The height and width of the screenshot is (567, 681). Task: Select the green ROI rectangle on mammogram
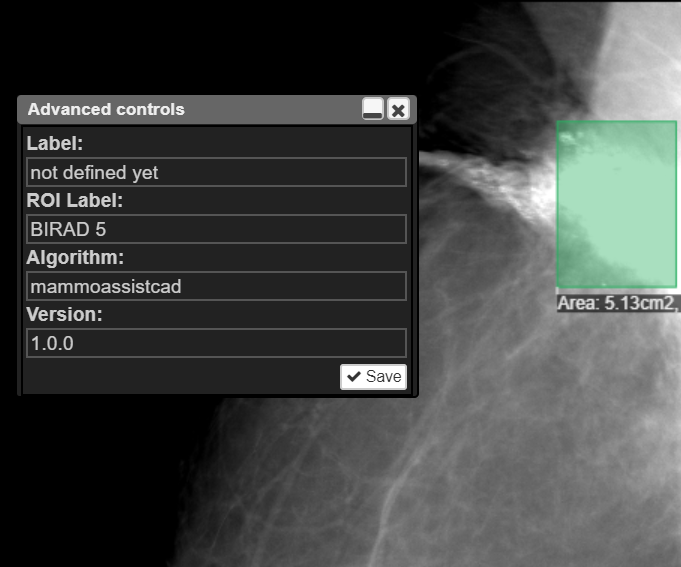(x=617, y=204)
